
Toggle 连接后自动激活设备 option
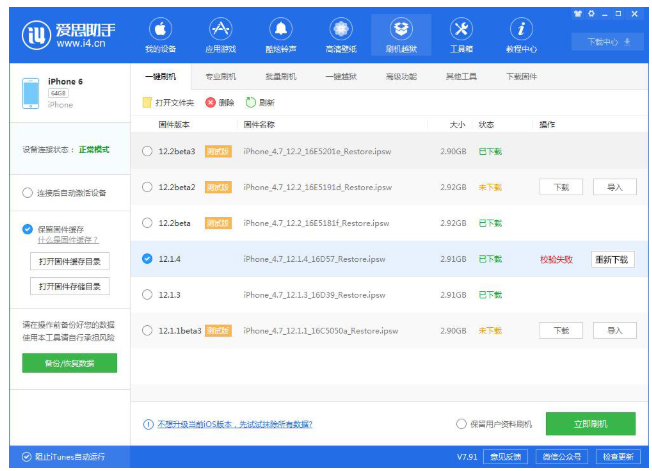(27, 193)
